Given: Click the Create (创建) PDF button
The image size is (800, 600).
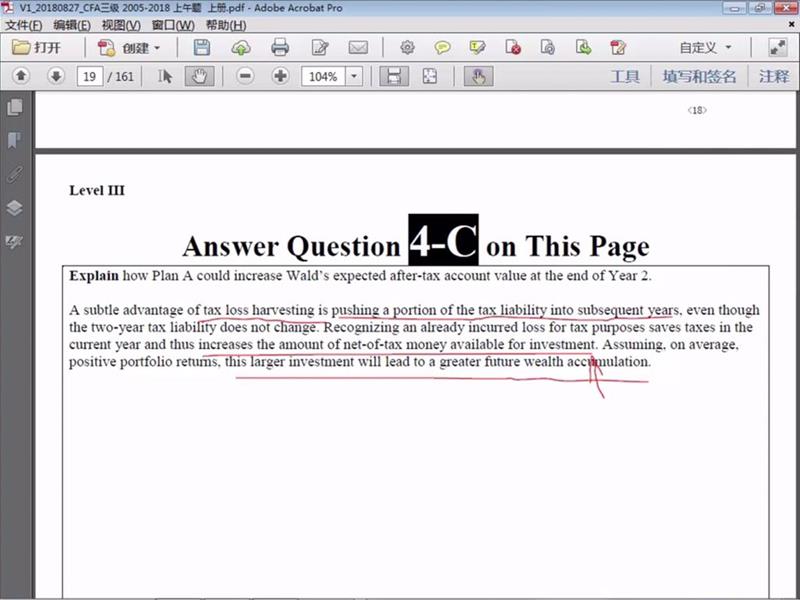Looking at the screenshot, I should point(129,48).
